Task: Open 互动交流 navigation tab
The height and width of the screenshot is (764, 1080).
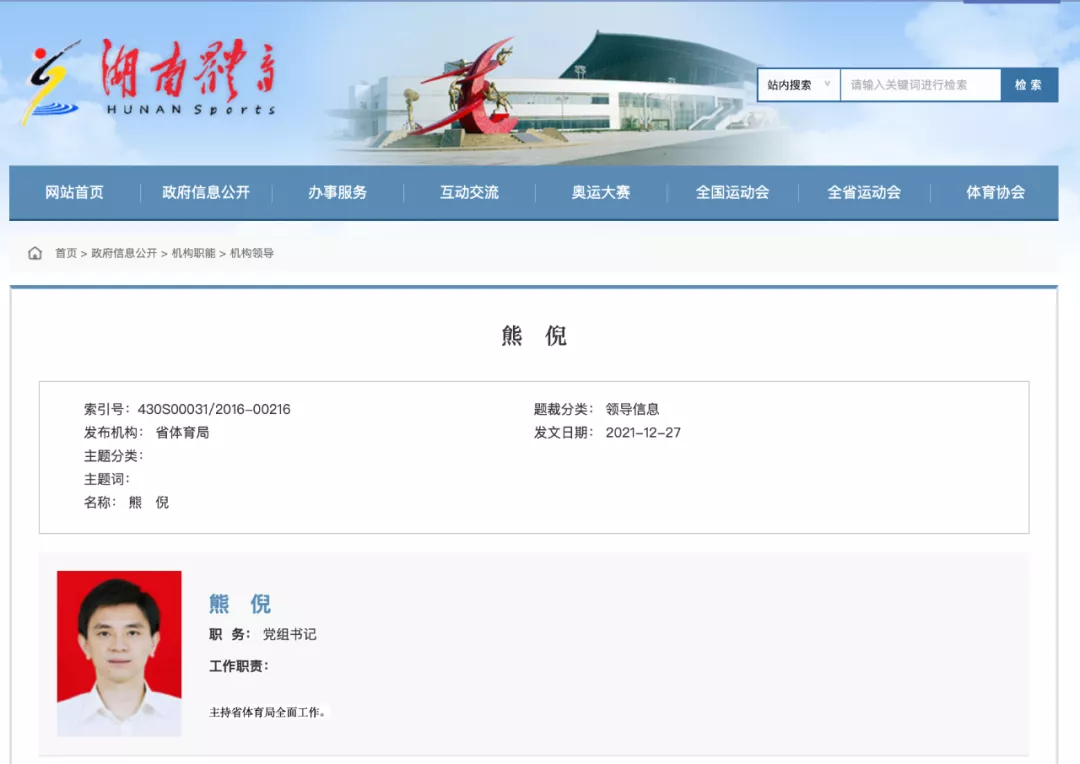Action: tap(469, 192)
